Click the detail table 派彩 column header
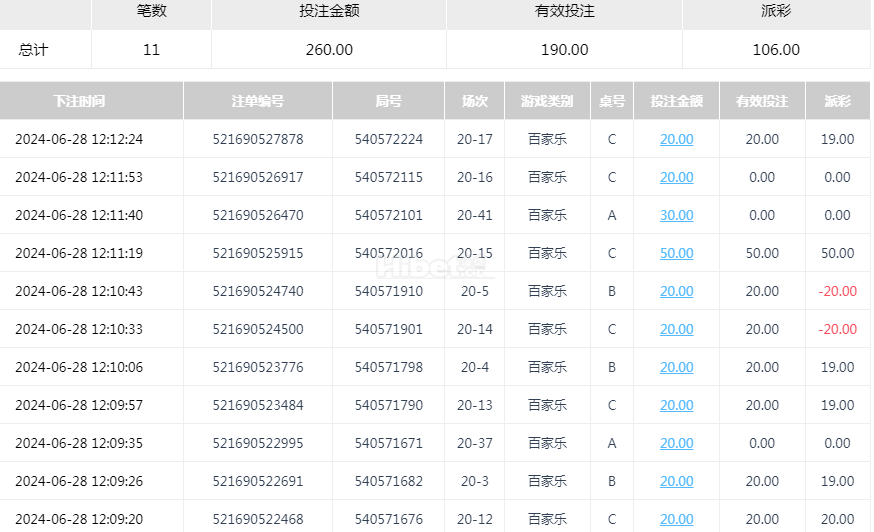874x532 pixels. point(837,101)
